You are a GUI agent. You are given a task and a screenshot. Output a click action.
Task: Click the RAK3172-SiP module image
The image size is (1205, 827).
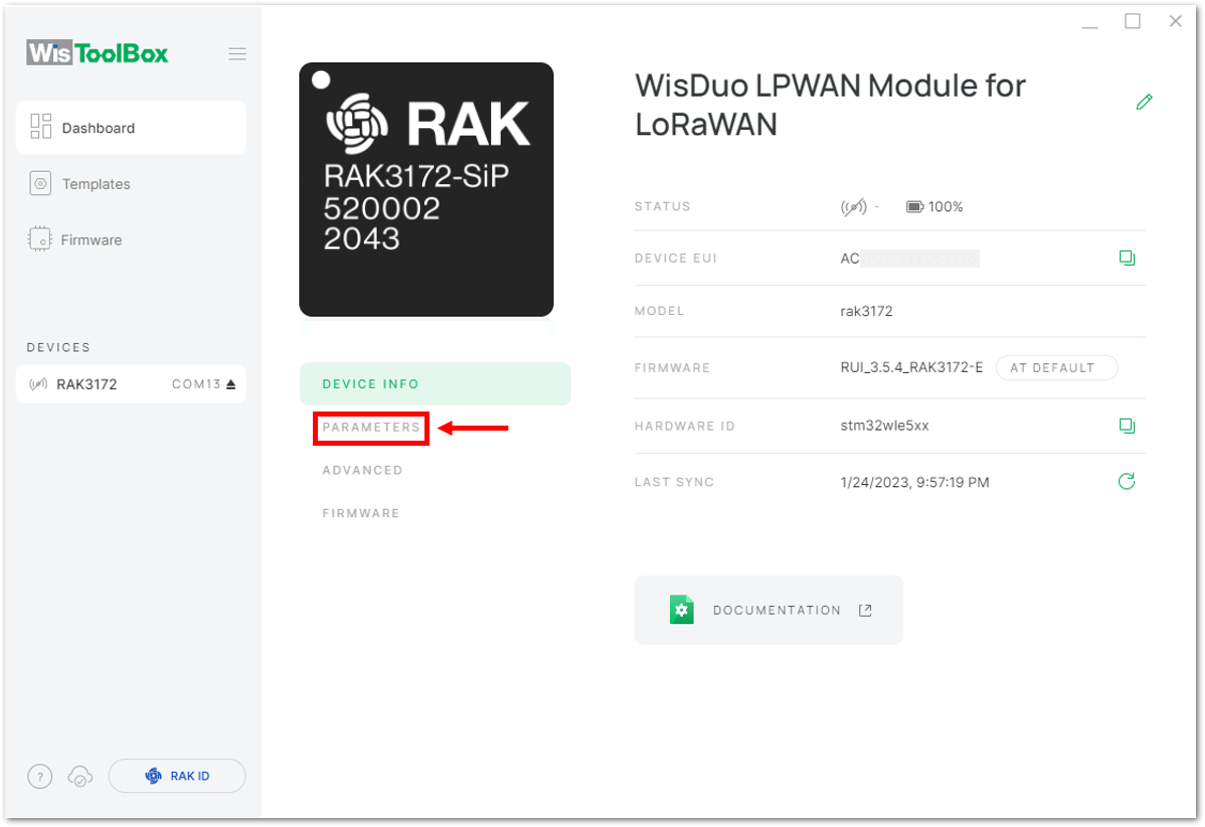click(x=426, y=190)
